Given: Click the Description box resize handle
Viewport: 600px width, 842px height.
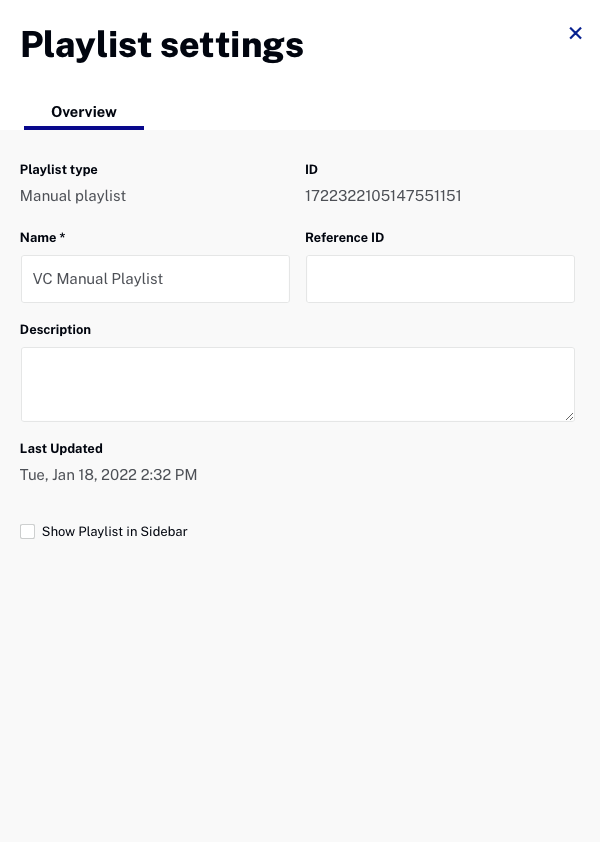Looking at the screenshot, I should (x=569, y=416).
